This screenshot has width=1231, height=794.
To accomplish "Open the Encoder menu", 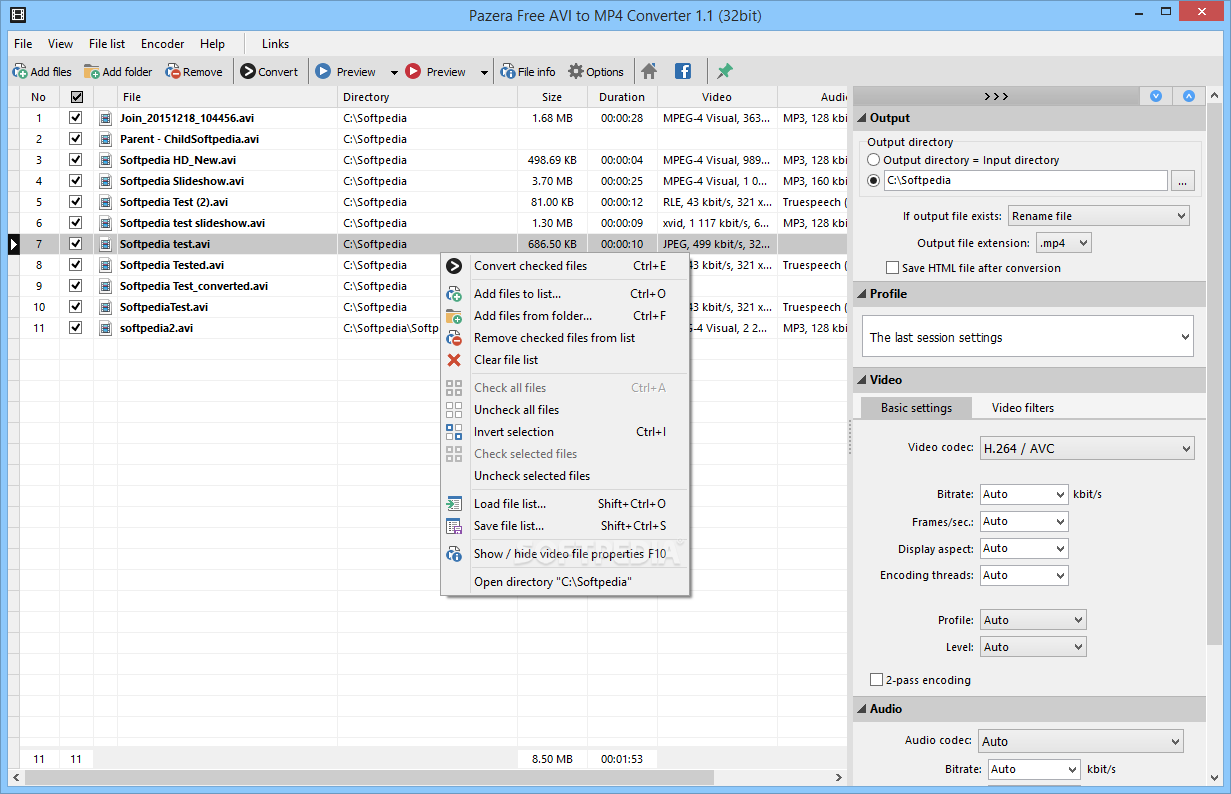I will click(162, 44).
